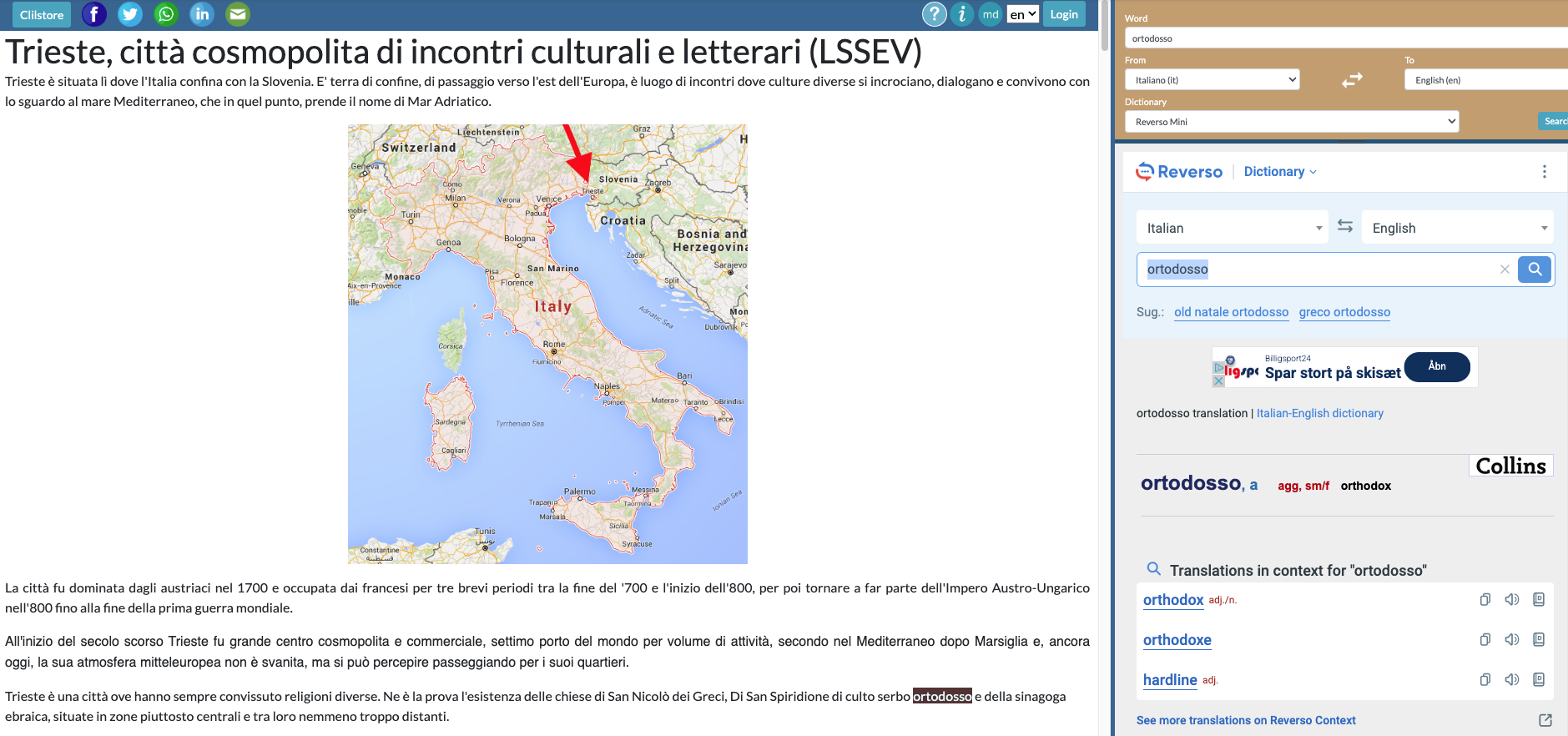Clear the ortodosso search field

click(1505, 270)
